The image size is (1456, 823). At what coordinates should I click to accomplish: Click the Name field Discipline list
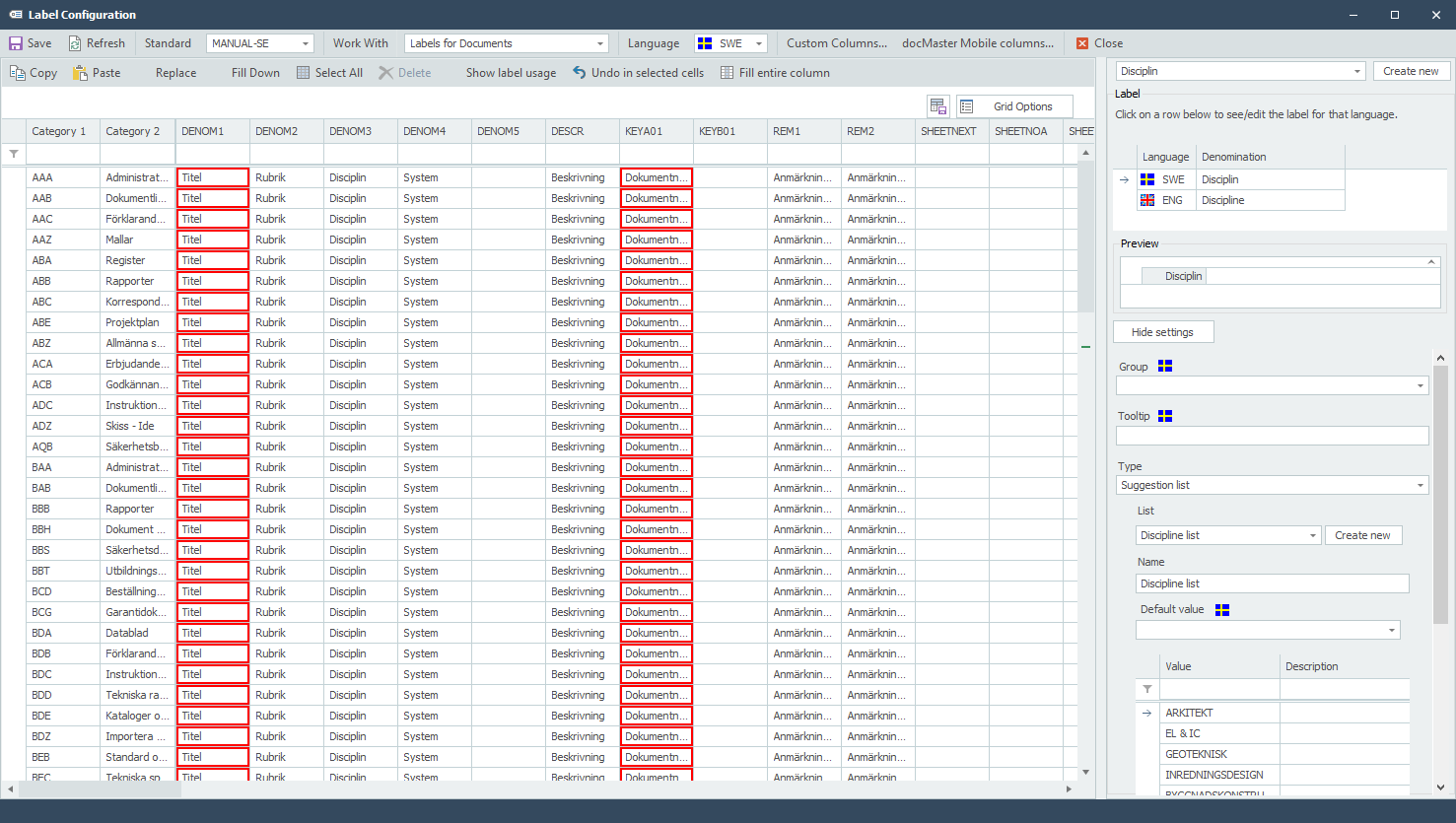[1272, 583]
